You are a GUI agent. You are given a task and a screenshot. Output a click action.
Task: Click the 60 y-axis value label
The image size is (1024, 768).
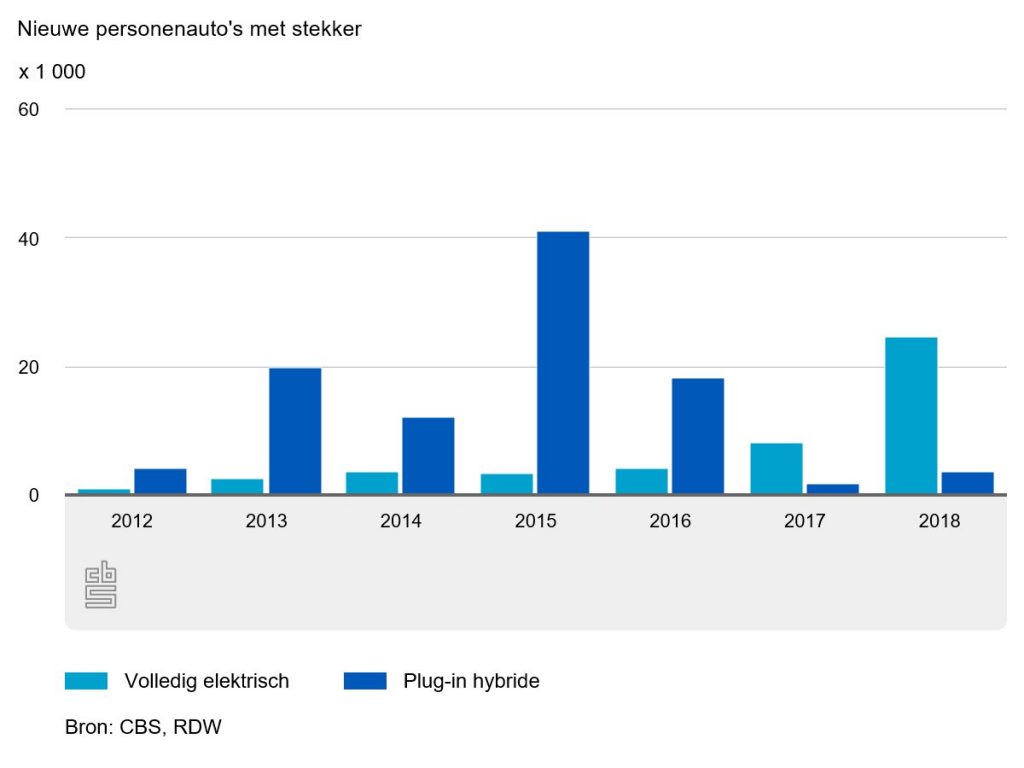29,109
